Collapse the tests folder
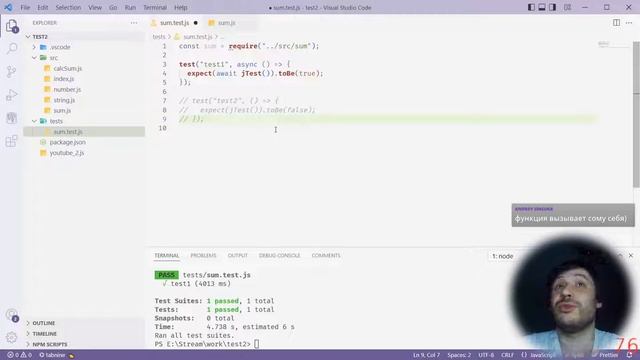 [x=84, y=121]
